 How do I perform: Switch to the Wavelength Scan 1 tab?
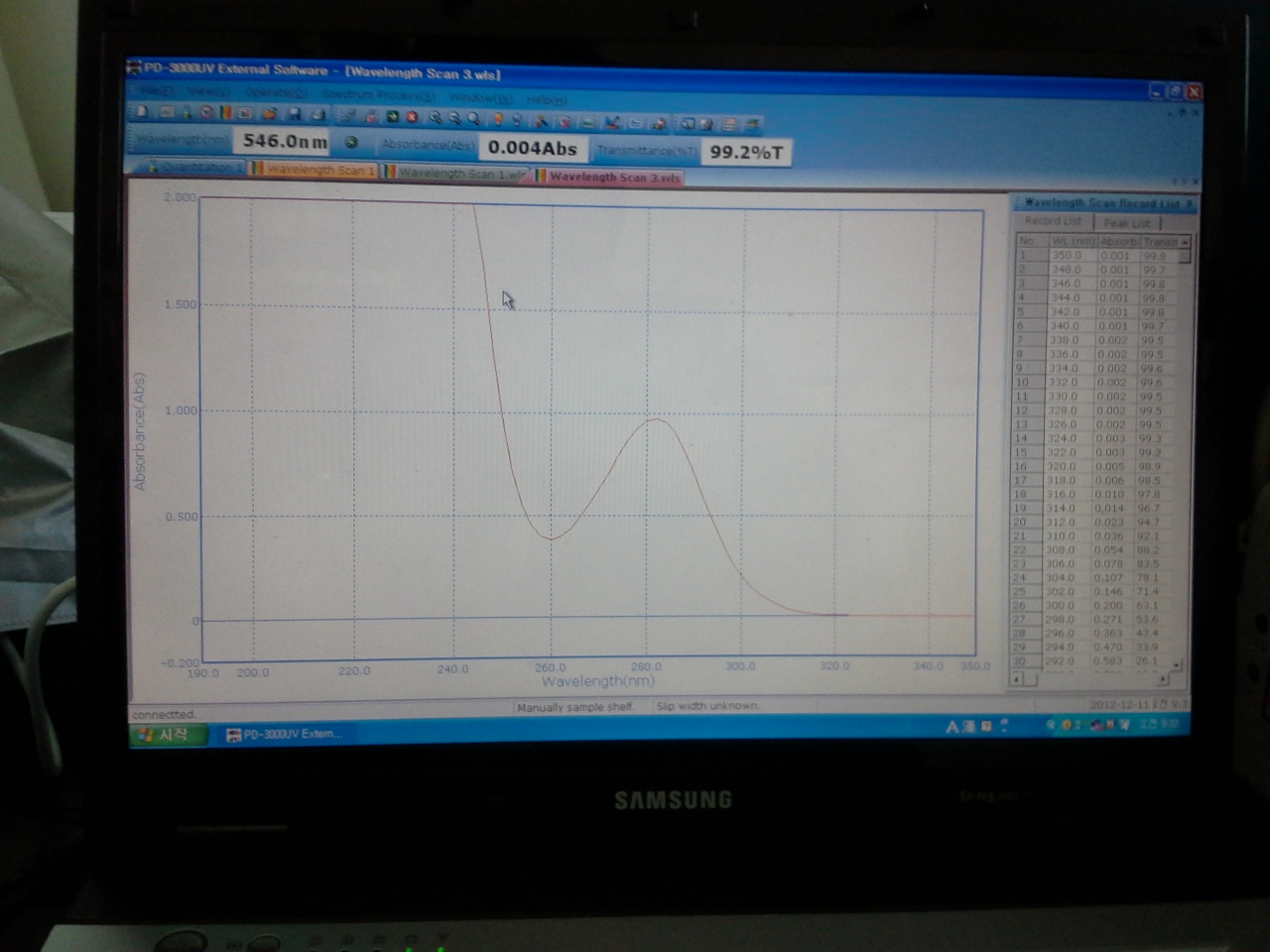tap(316, 171)
